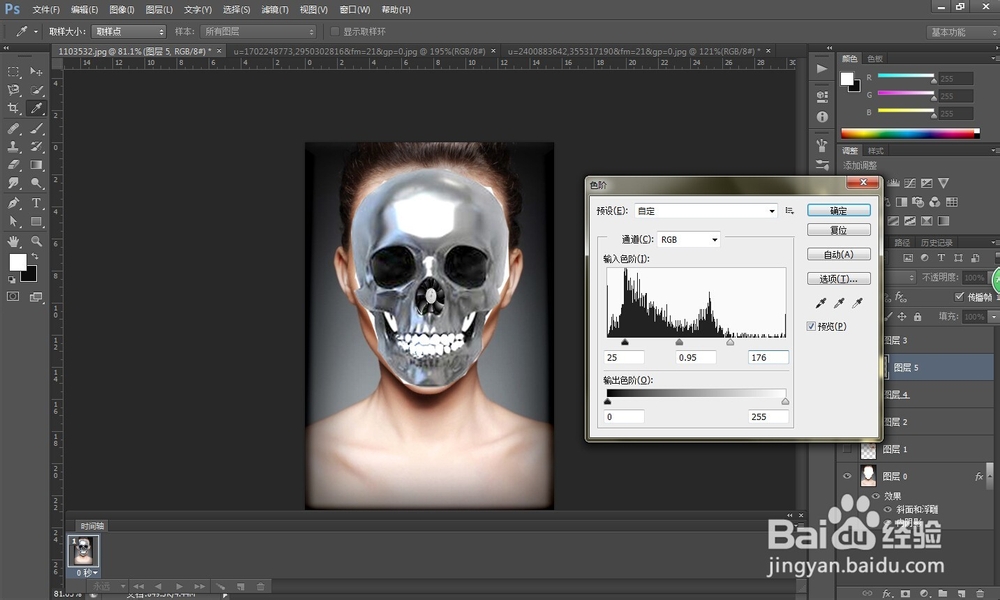The width and height of the screenshot is (1000, 600).
Task: Click the input levels field showing 176
Action: point(768,357)
